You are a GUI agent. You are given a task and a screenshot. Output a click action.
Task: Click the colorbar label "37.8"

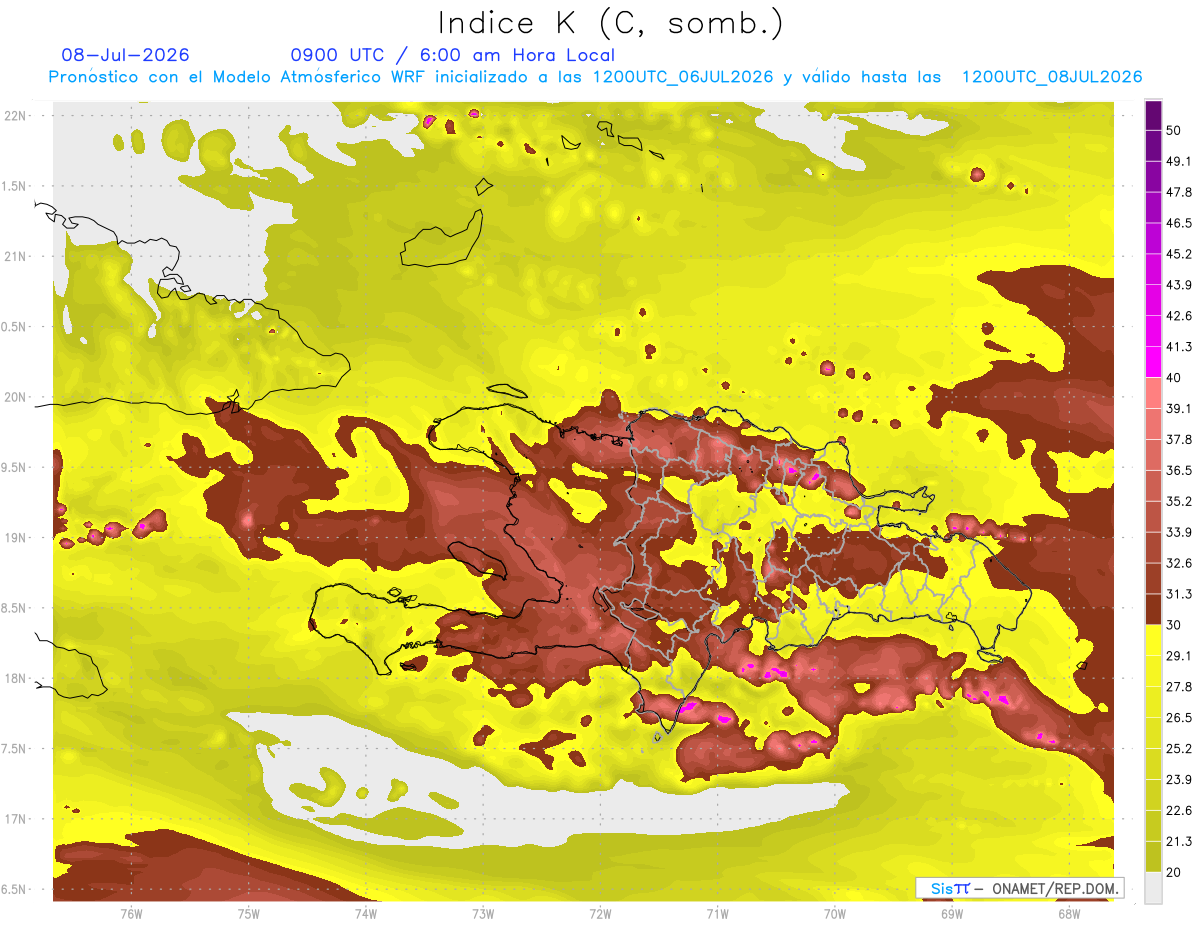pyautogui.click(x=1178, y=439)
